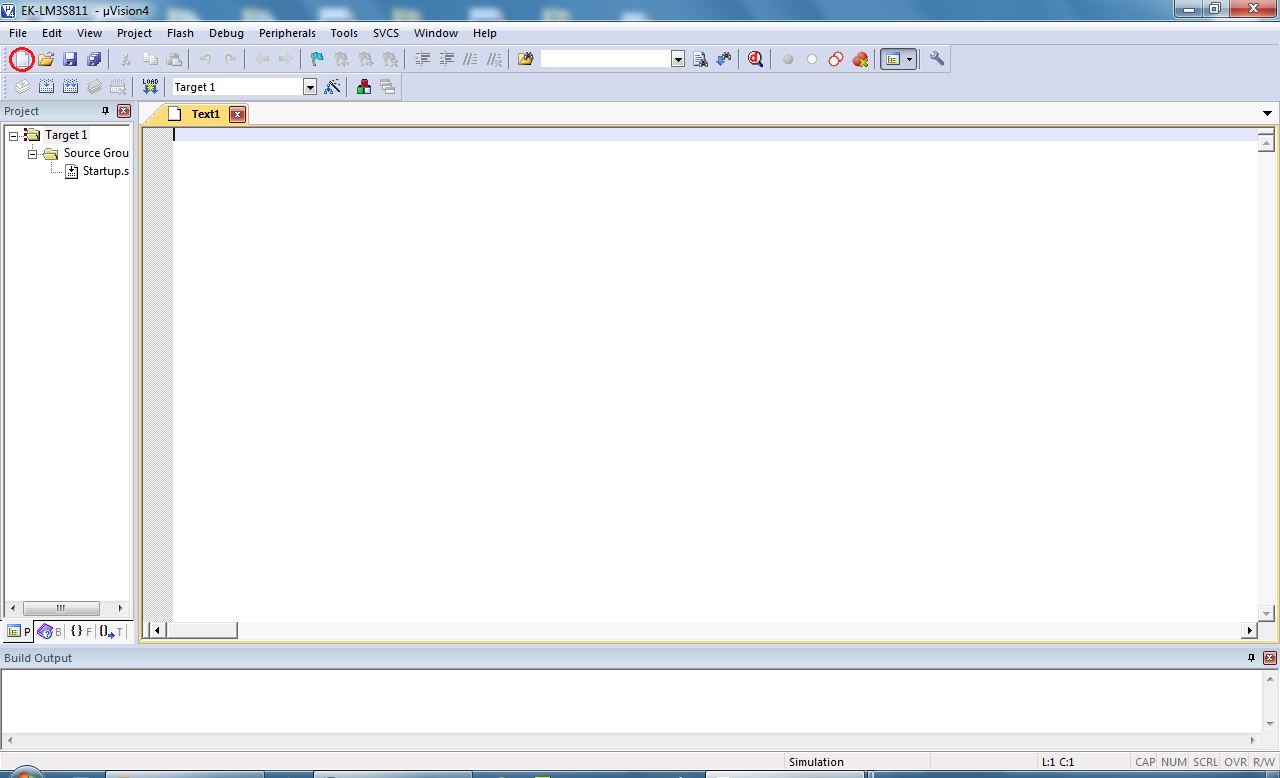Save the current file
Image resolution: width=1280 pixels, height=778 pixels.
pyautogui.click(x=70, y=59)
